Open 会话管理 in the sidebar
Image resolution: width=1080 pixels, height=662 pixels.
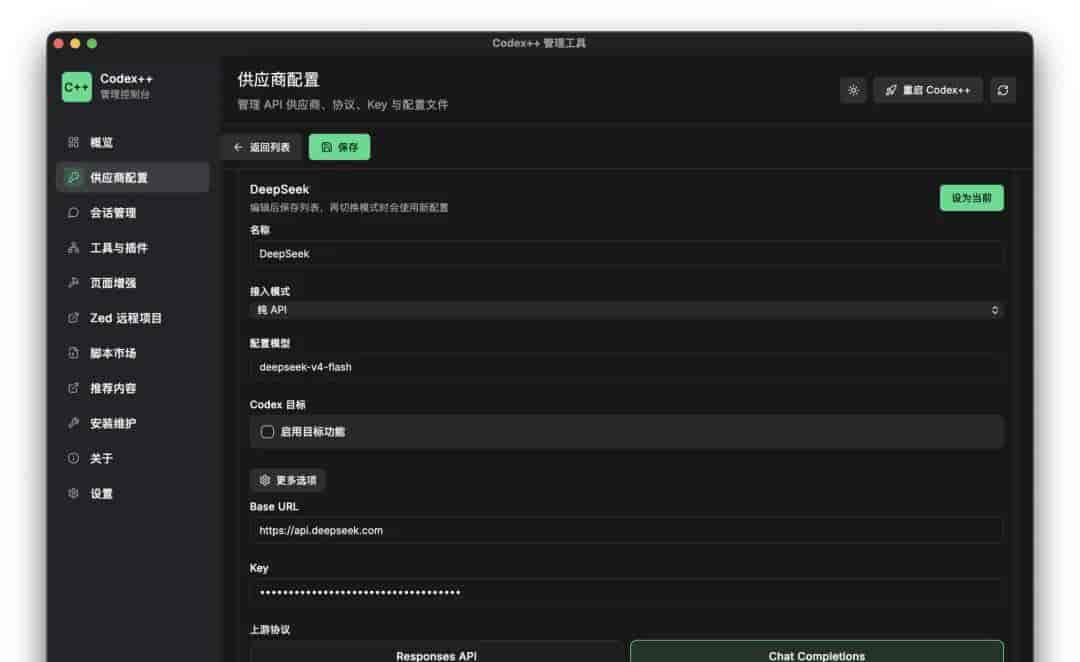pos(132,213)
